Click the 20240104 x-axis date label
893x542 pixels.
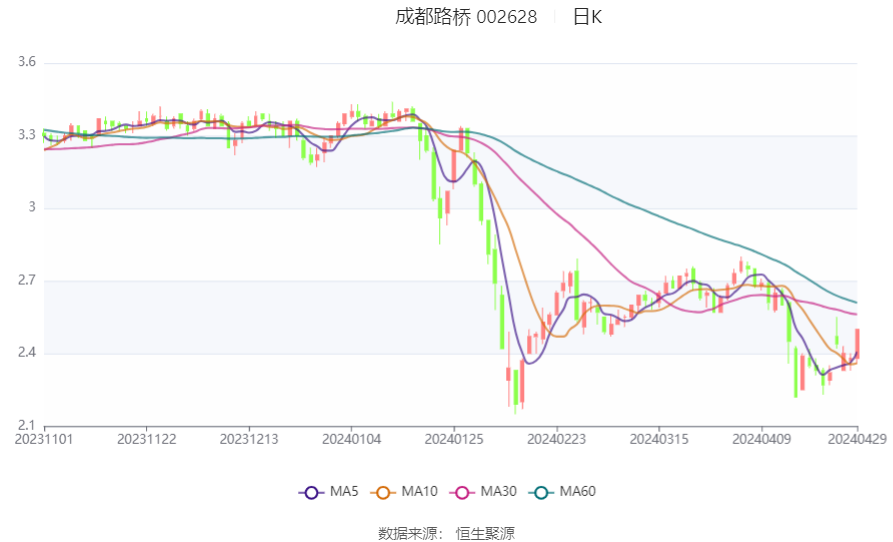point(352,439)
